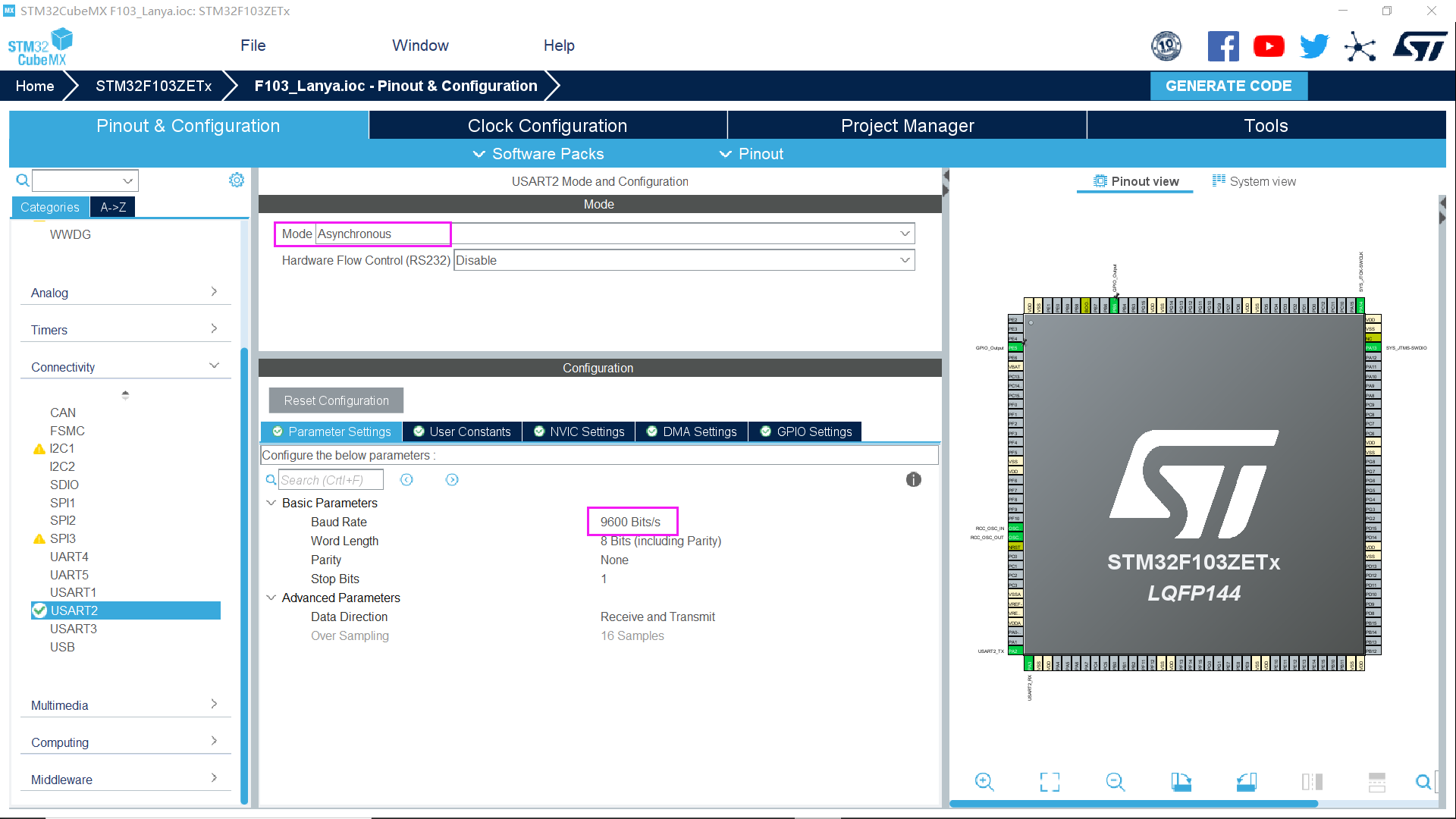Open the ST Twitter icon
Image resolution: width=1456 pixels, height=819 pixels.
[x=1314, y=46]
